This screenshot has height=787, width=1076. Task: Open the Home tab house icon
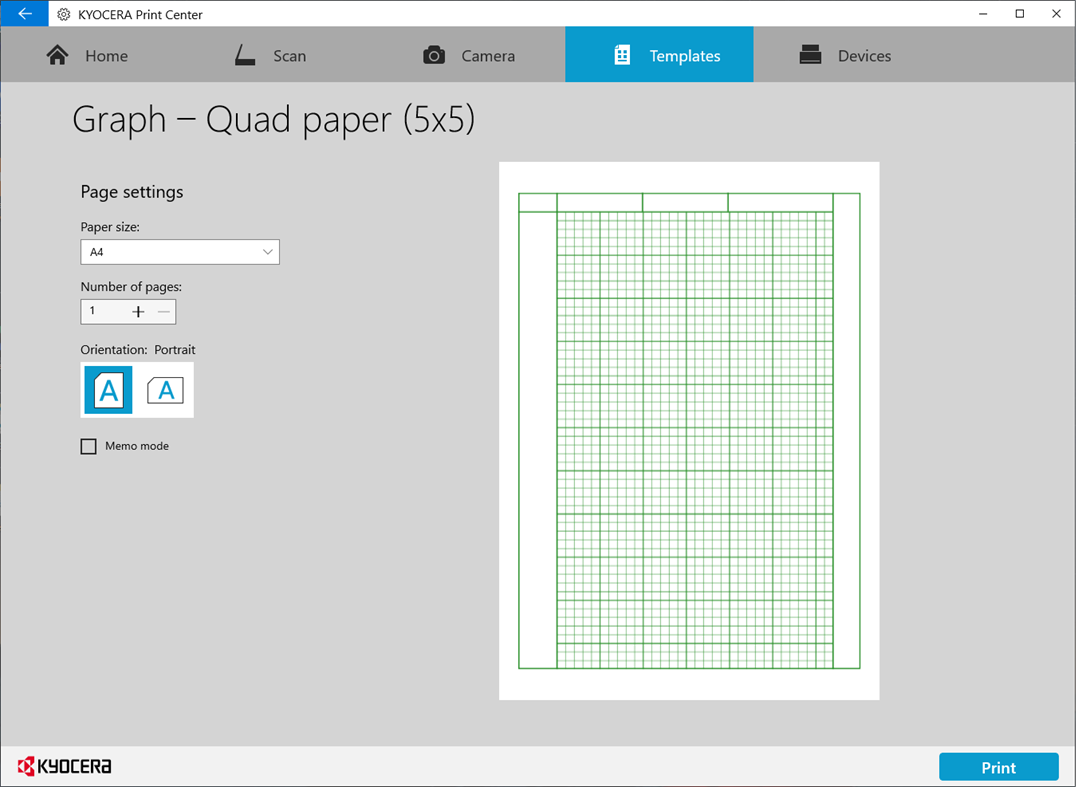[58, 55]
